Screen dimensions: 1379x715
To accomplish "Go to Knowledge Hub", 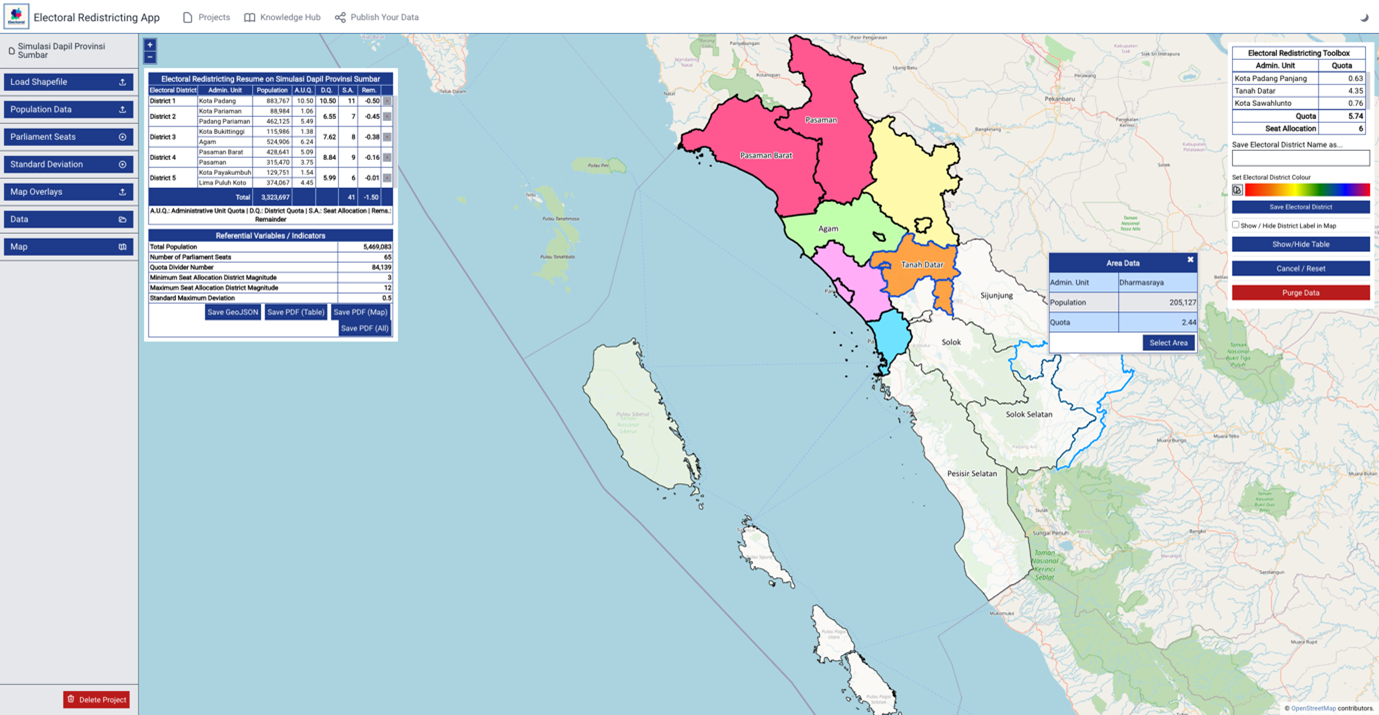I will [282, 17].
